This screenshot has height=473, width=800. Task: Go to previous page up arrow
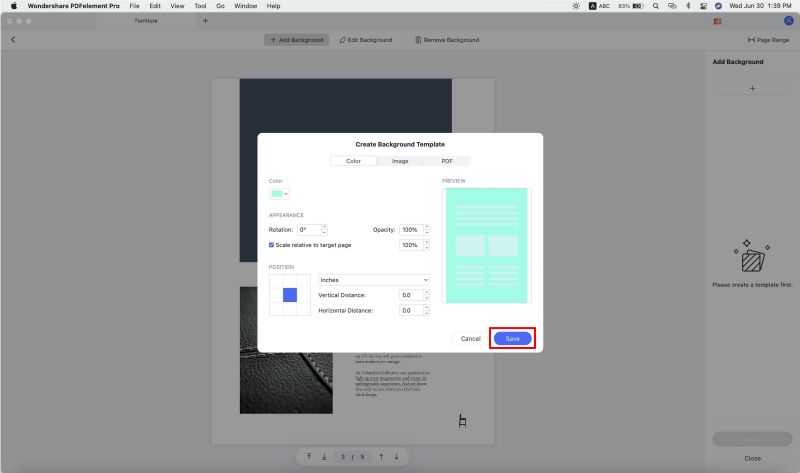[x=381, y=457]
